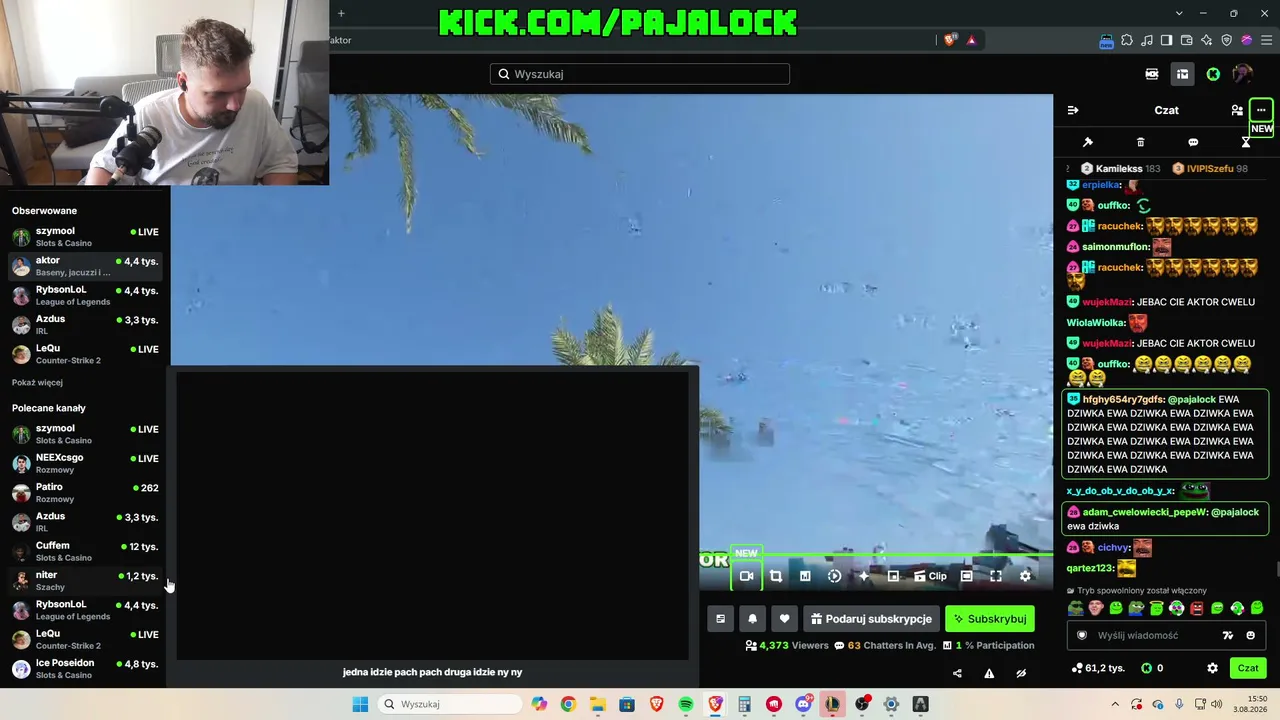Click the speech bubble icon in the chat toolbar
Image resolution: width=1280 pixels, height=720 pixels.
click(1193, 142)
